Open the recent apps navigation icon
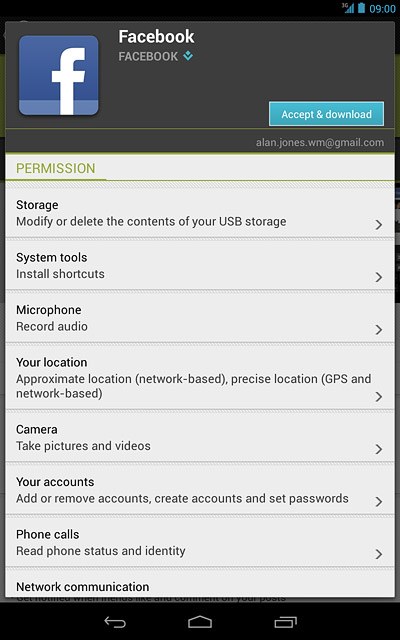This screenshot has height=640, width=400. tap(285, 622)
